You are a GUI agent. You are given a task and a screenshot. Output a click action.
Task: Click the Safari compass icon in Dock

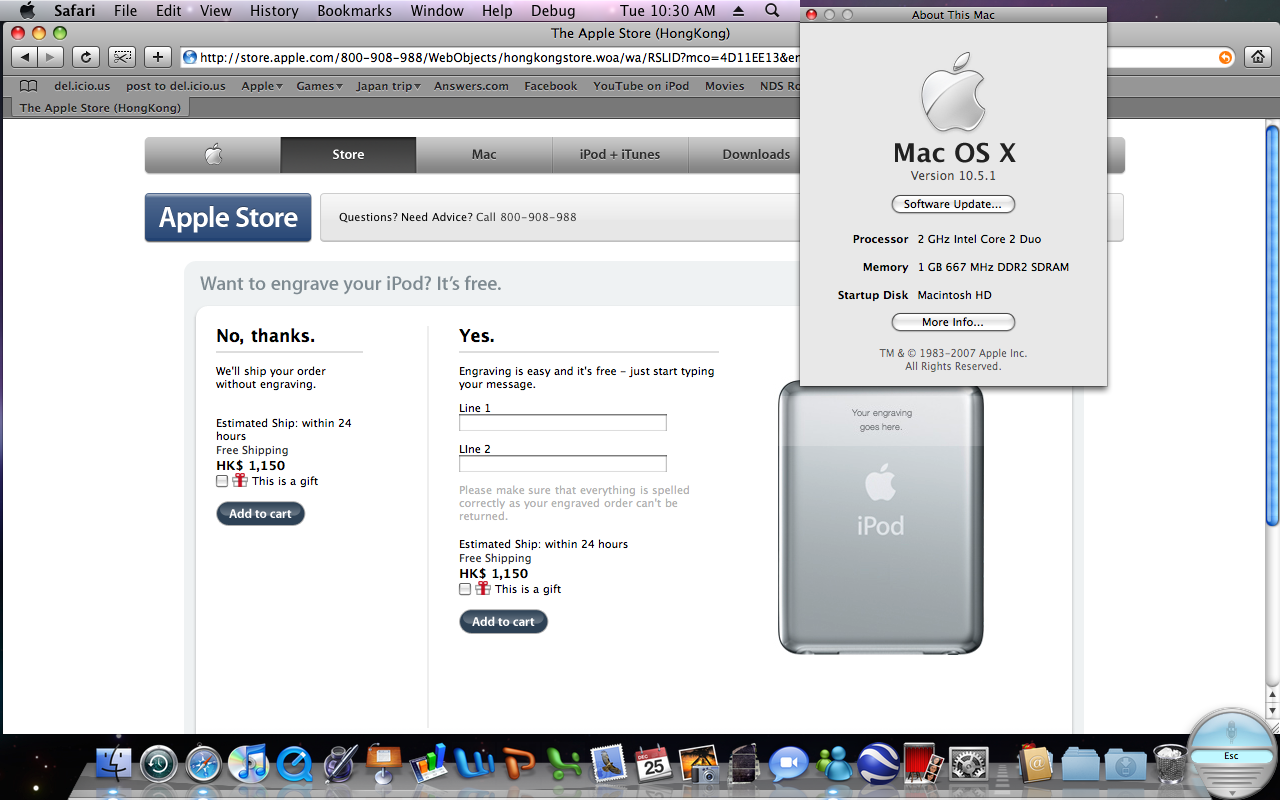[x=203, y=765]
